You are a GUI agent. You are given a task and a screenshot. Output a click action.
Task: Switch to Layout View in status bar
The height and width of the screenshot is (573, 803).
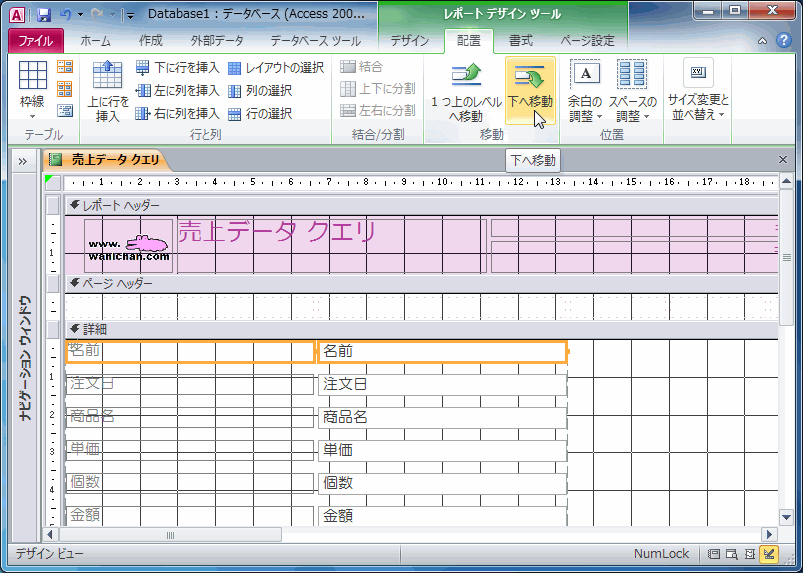pyautogui.click(x=750, y=554)
